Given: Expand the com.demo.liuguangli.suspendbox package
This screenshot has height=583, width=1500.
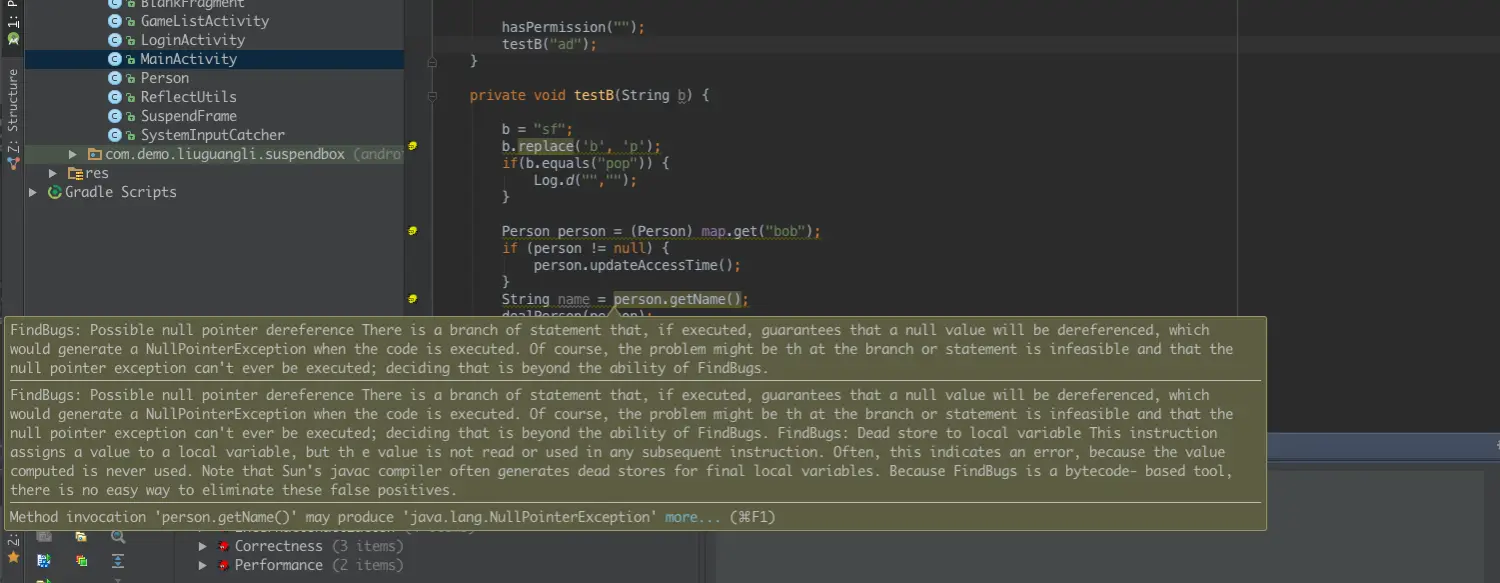Looking at the screenshot, I should pos(73,154).
